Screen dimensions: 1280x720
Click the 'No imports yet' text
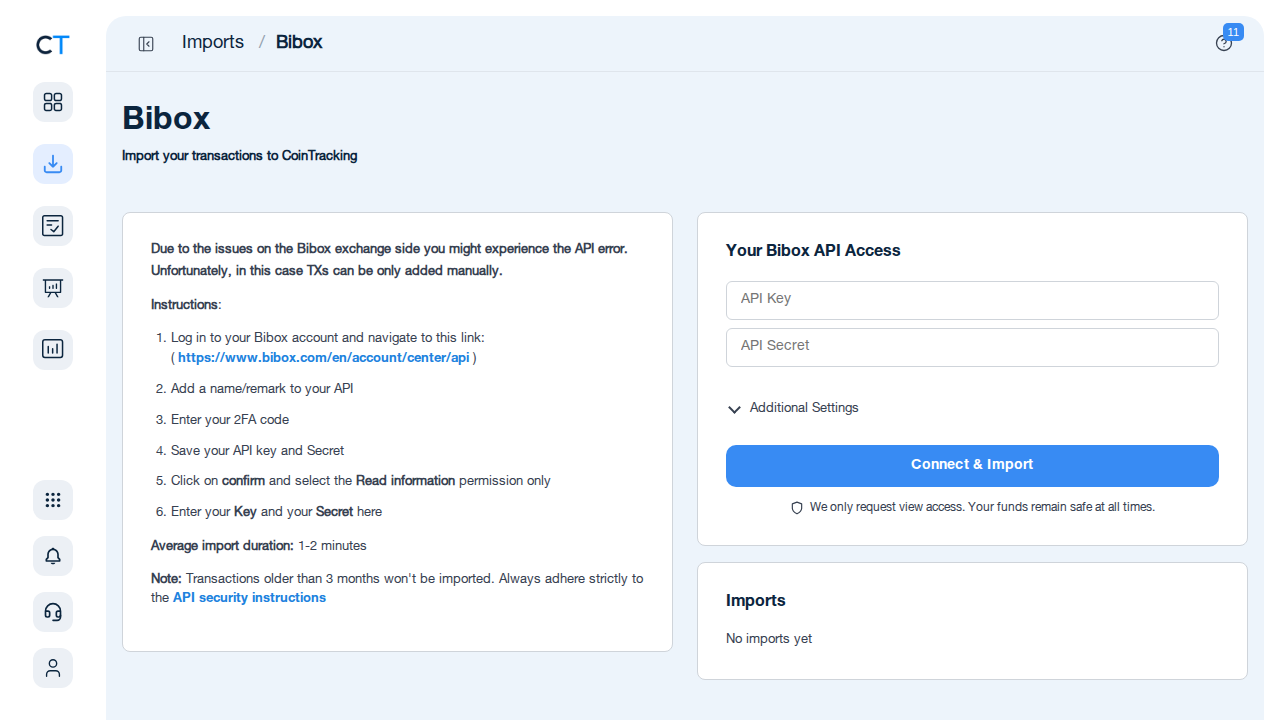point(769,639)
